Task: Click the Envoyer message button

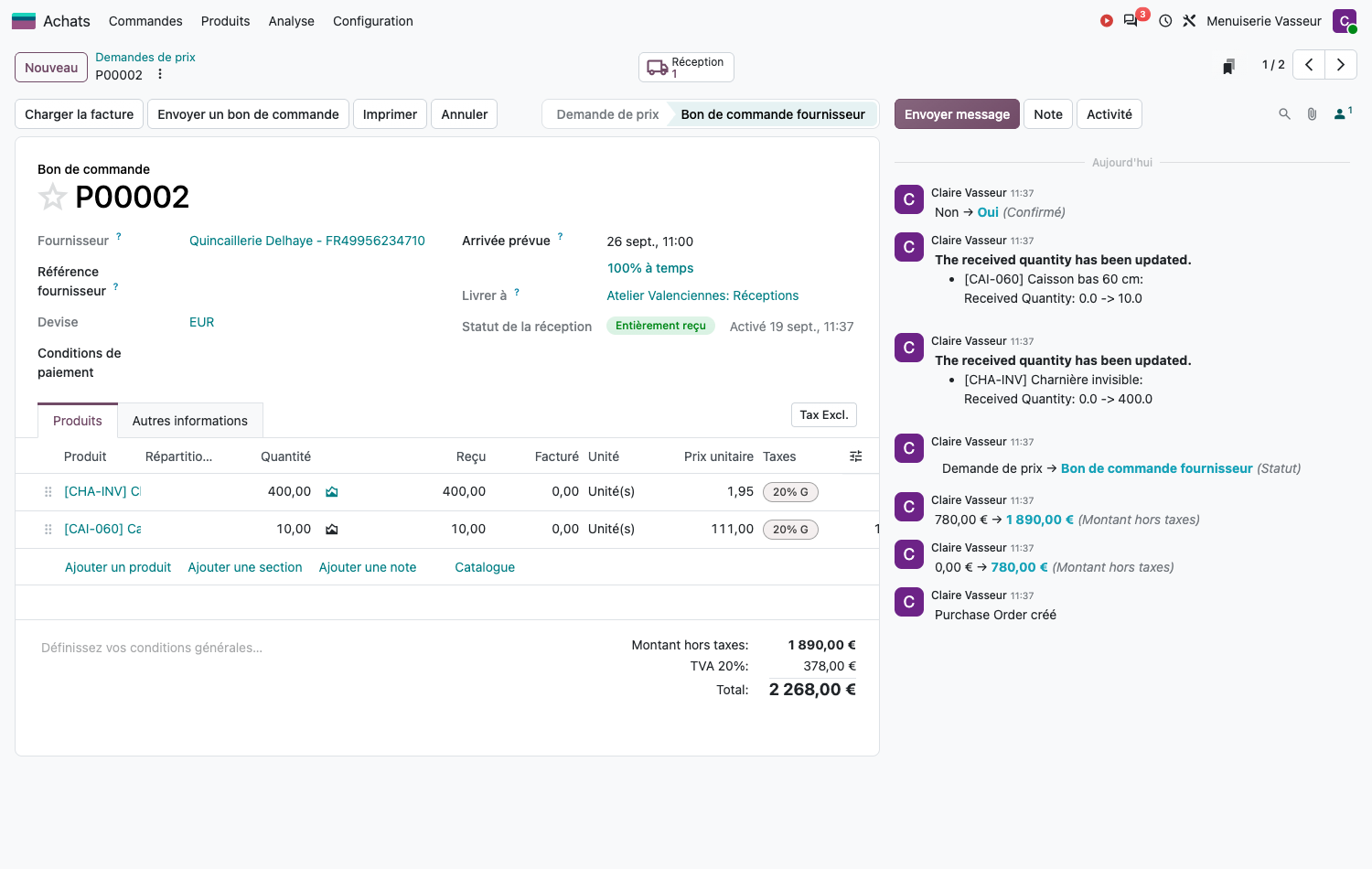Action: [x=957, y=114]
